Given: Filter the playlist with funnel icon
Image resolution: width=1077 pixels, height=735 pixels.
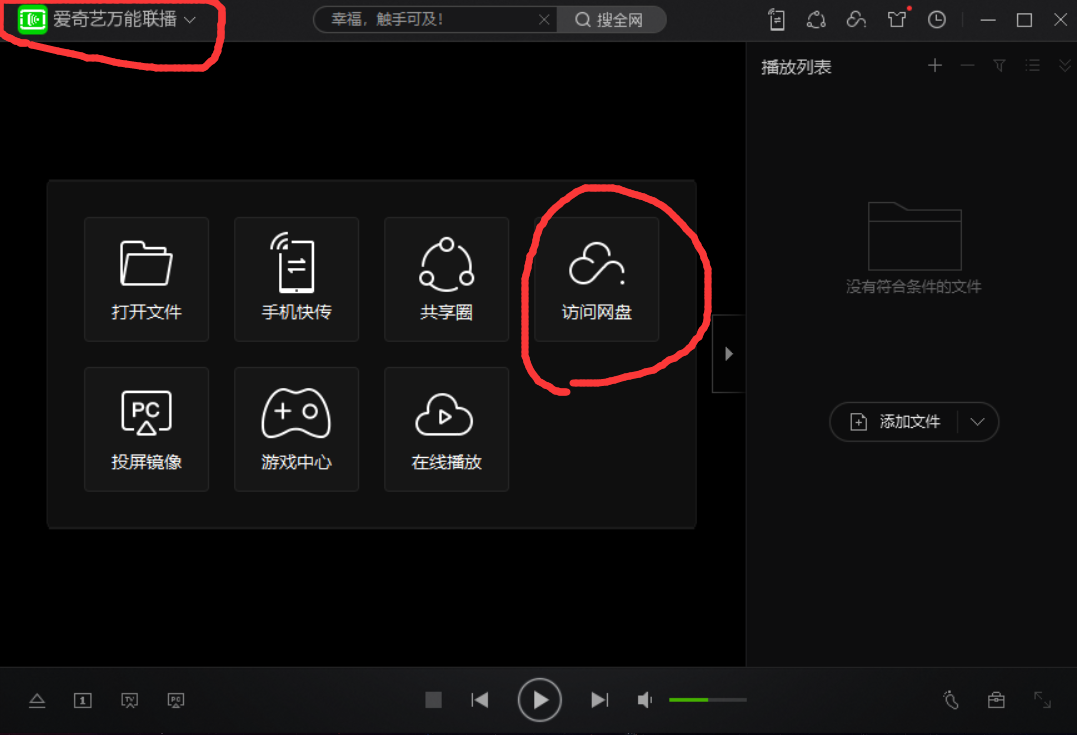Looking at the screenshot, I should [x=999, y=65].
